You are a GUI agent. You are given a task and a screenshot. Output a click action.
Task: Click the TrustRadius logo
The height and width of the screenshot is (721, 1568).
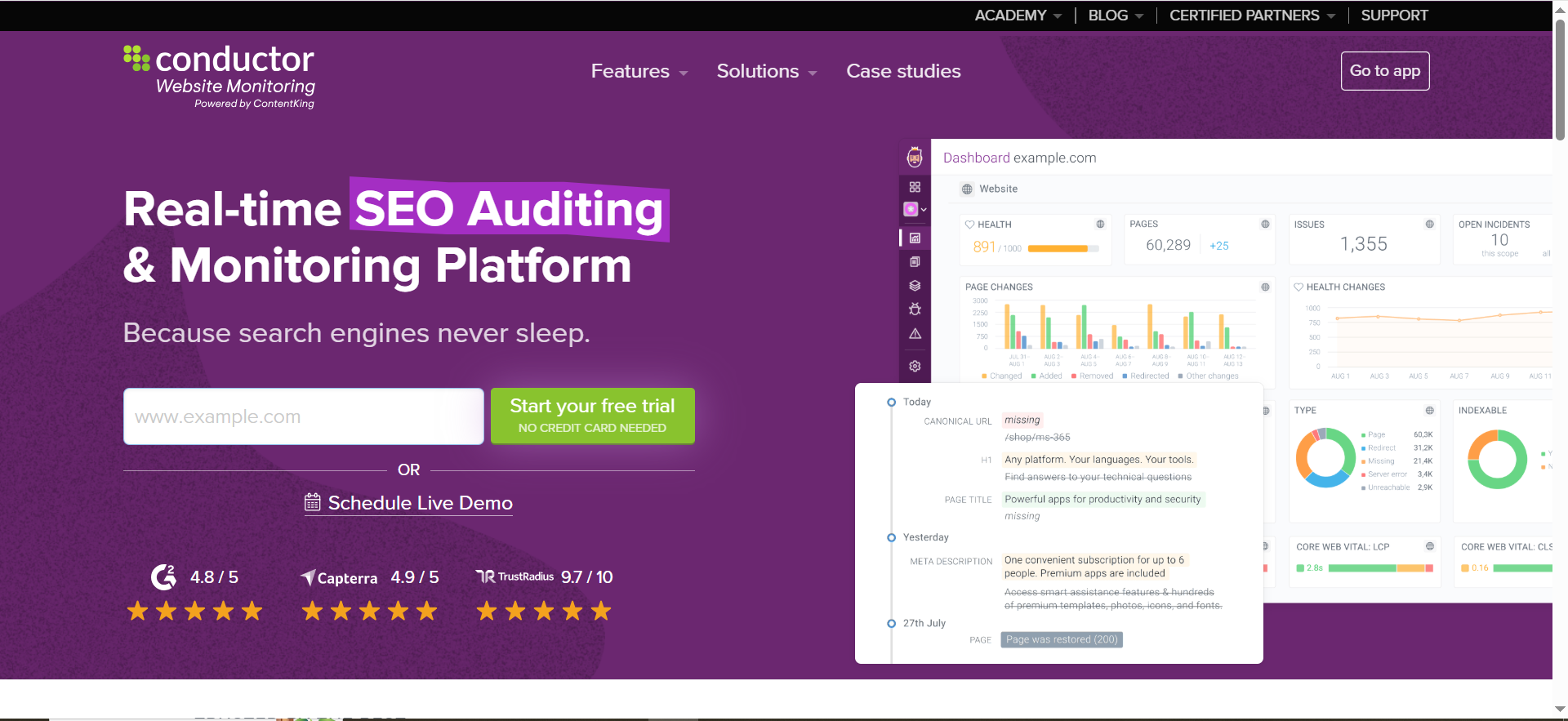click(x=515, y=576)
